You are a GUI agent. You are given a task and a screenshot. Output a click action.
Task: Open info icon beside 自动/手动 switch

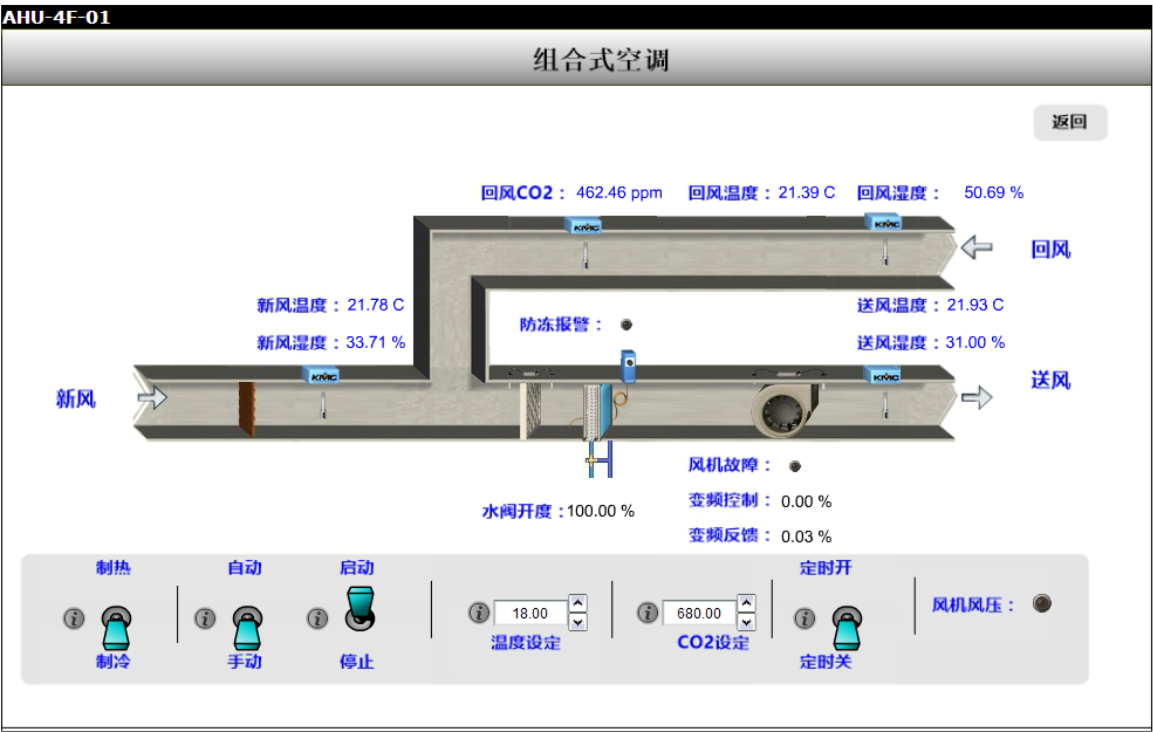(x=205, y=618)
